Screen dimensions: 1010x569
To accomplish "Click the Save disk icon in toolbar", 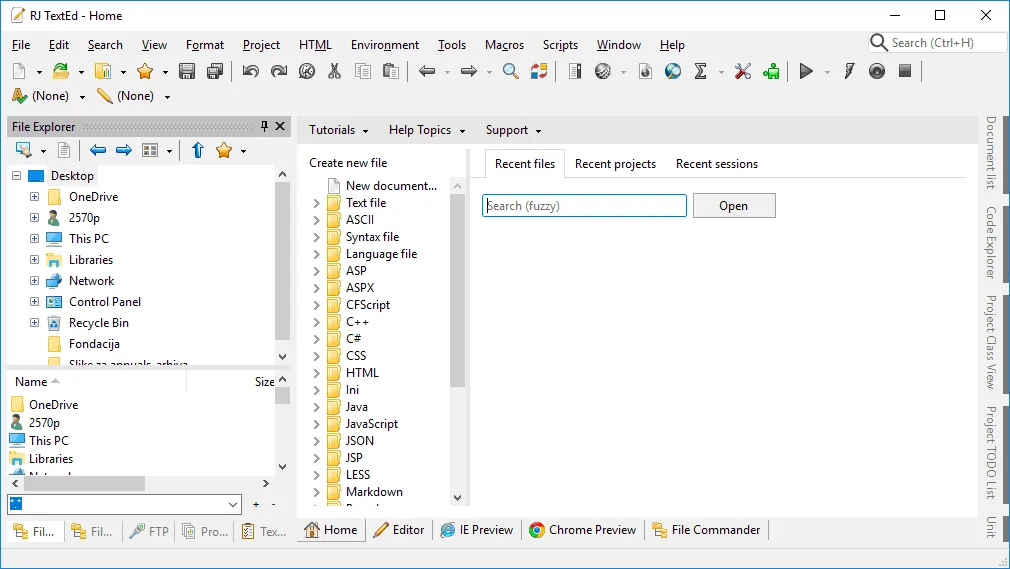I will [187, 71].
